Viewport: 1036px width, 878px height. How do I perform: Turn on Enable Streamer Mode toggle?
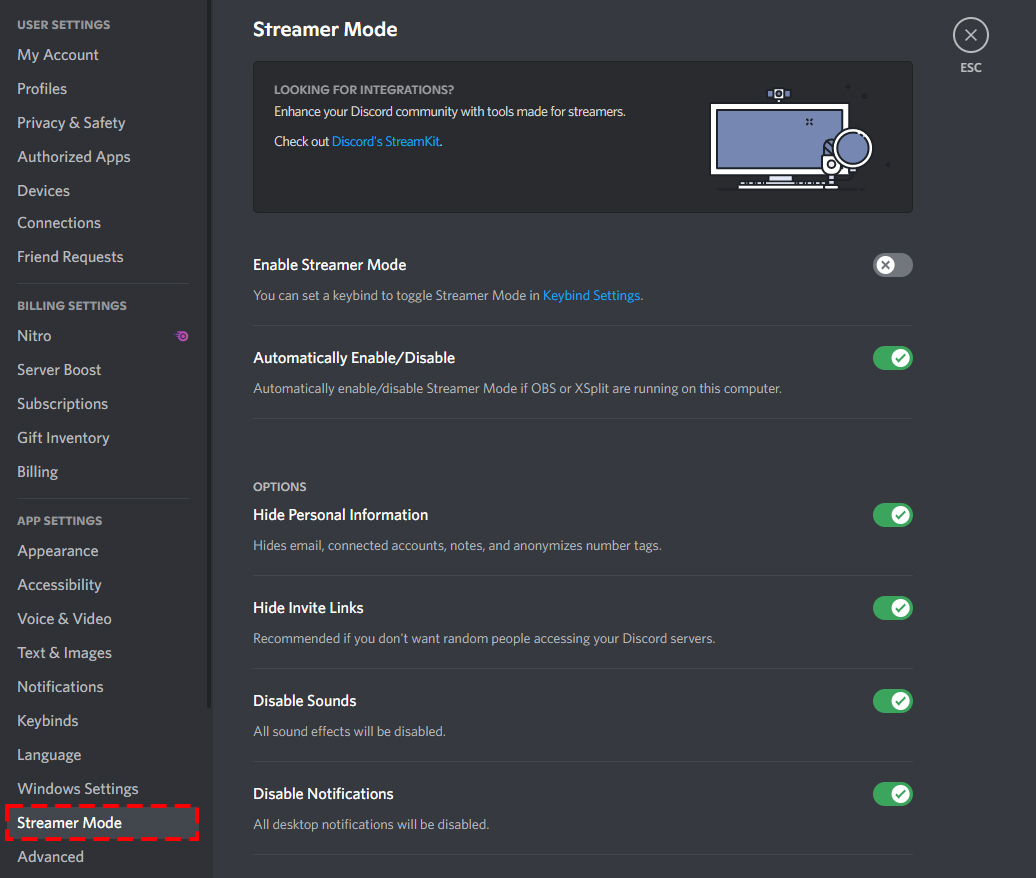892,265
